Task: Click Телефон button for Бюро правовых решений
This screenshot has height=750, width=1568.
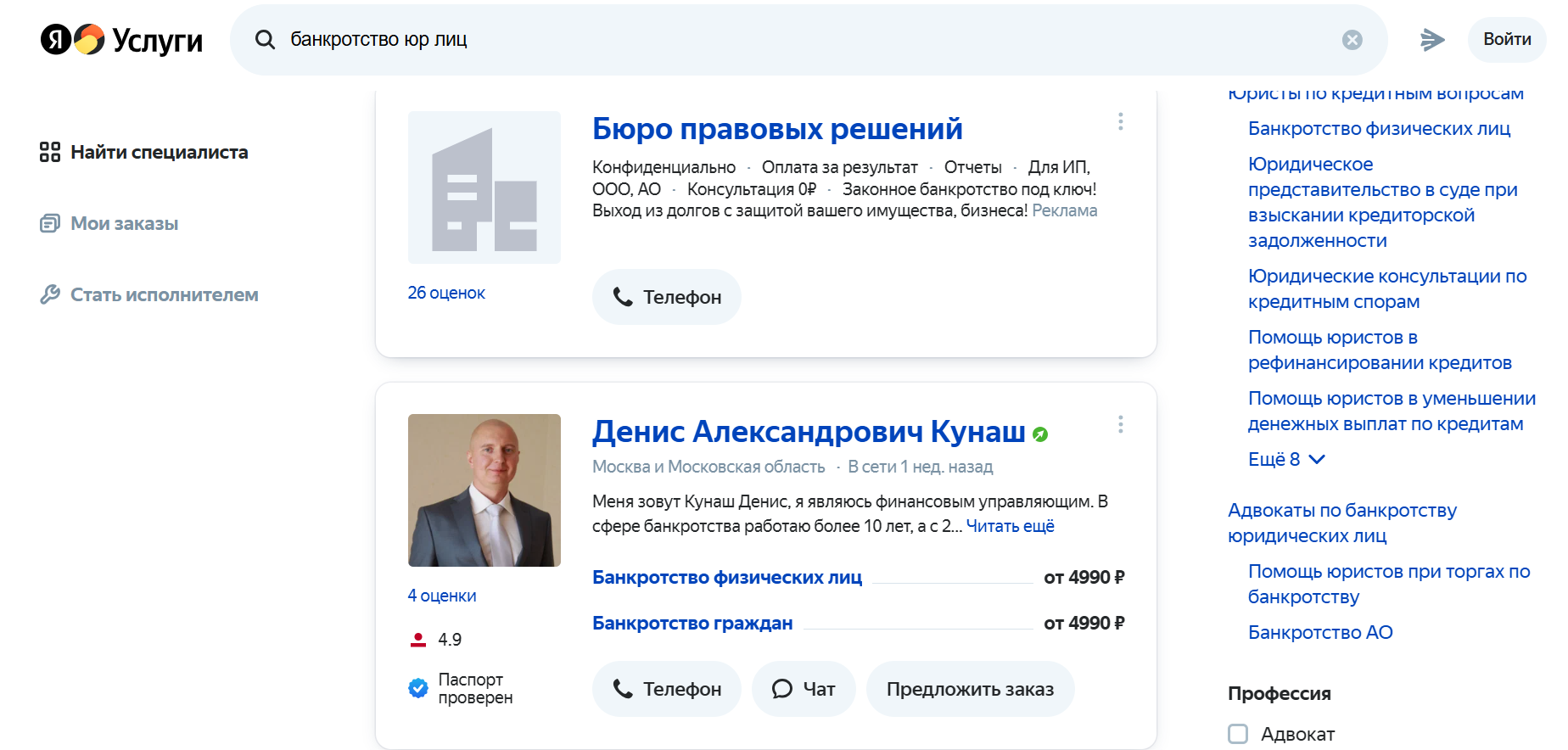Action: (x=666, y=297)
